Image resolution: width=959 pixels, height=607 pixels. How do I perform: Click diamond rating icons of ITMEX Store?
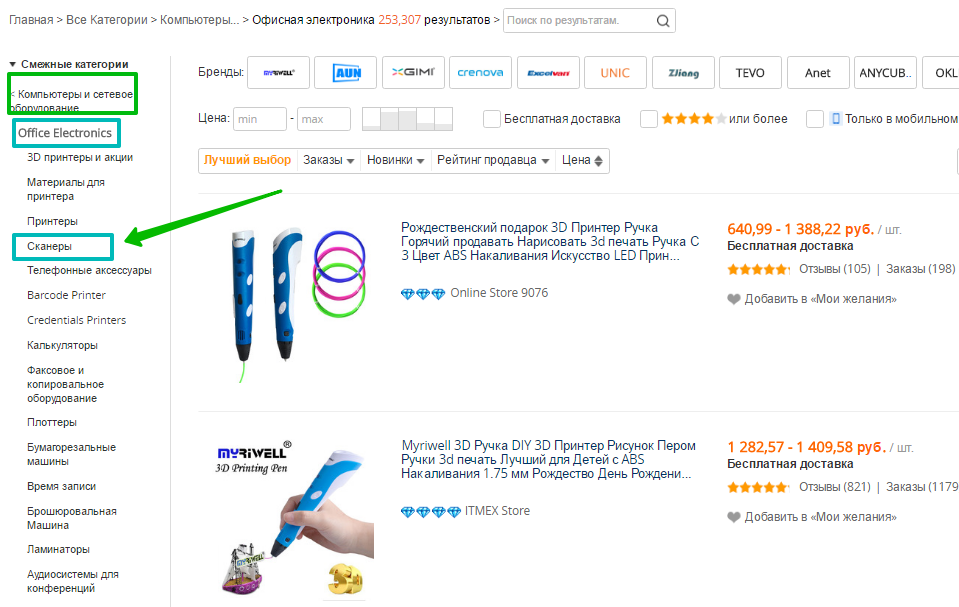(x=430, y=511)
